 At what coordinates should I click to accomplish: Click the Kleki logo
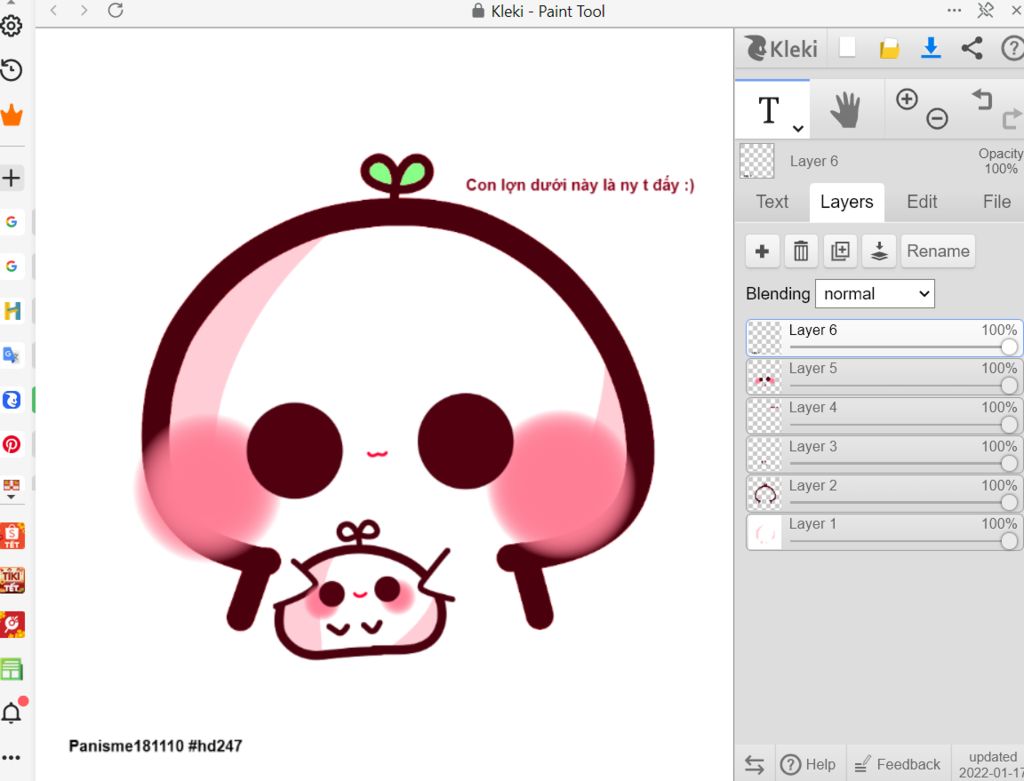781,48
